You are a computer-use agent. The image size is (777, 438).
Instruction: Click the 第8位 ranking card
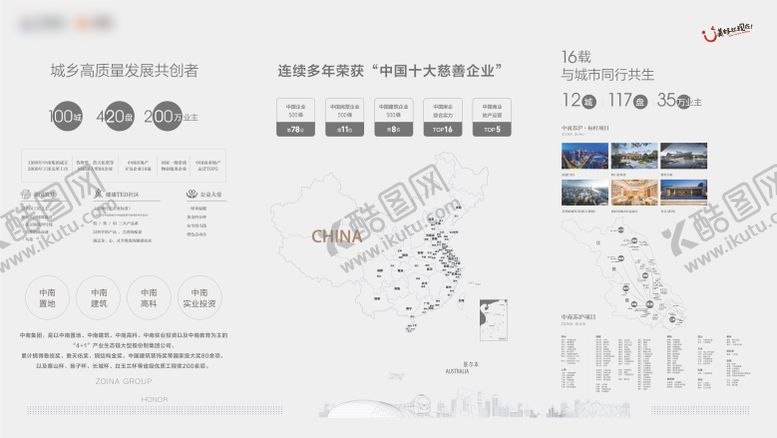[393, 117]
